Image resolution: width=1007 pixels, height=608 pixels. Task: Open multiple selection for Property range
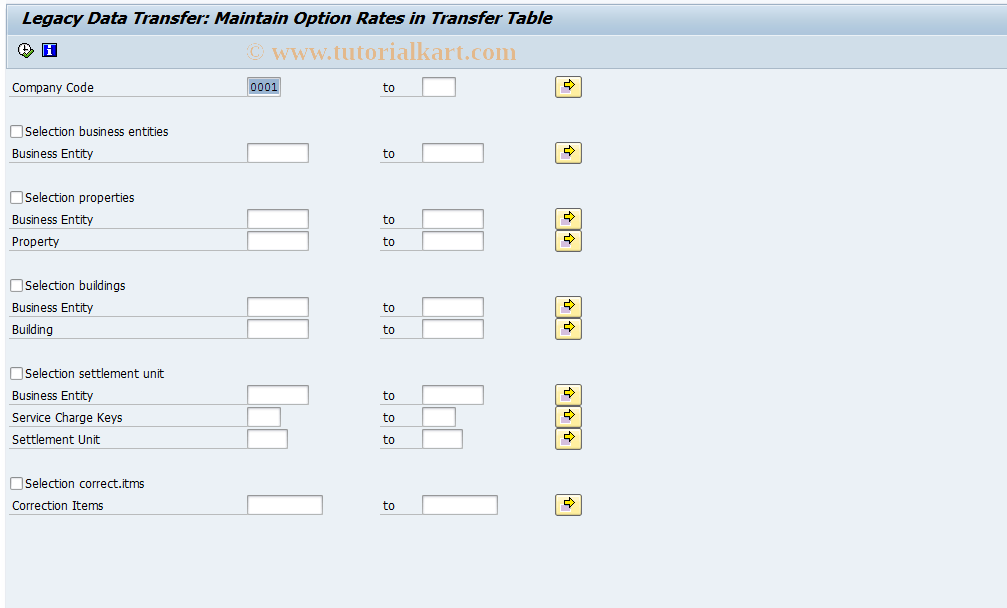[x=567, y=240]
